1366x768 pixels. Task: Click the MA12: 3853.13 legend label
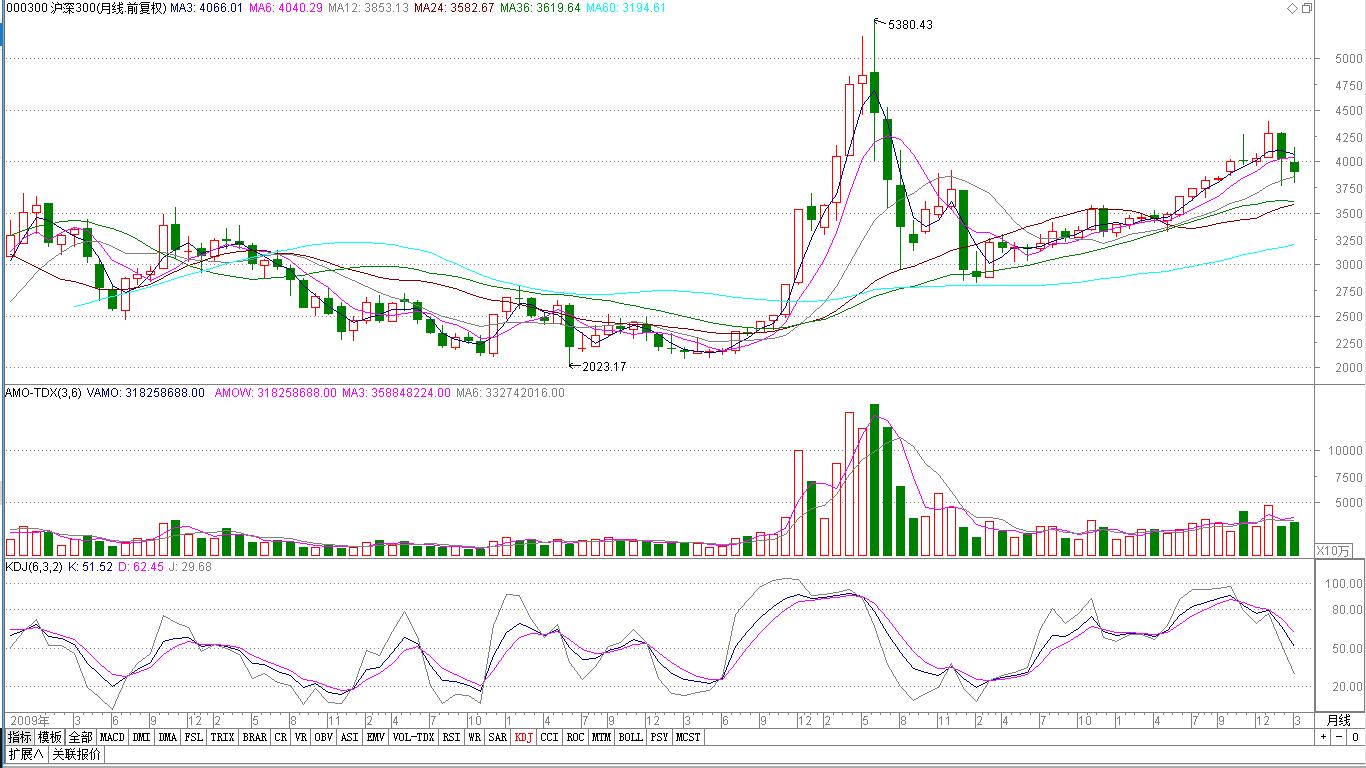click(368, 8)
